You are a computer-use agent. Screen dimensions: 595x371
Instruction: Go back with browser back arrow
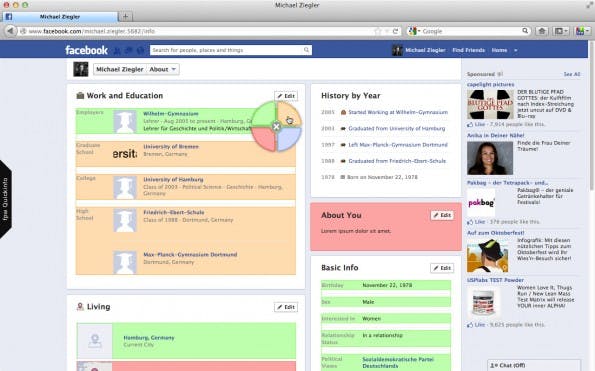point(10,31)
